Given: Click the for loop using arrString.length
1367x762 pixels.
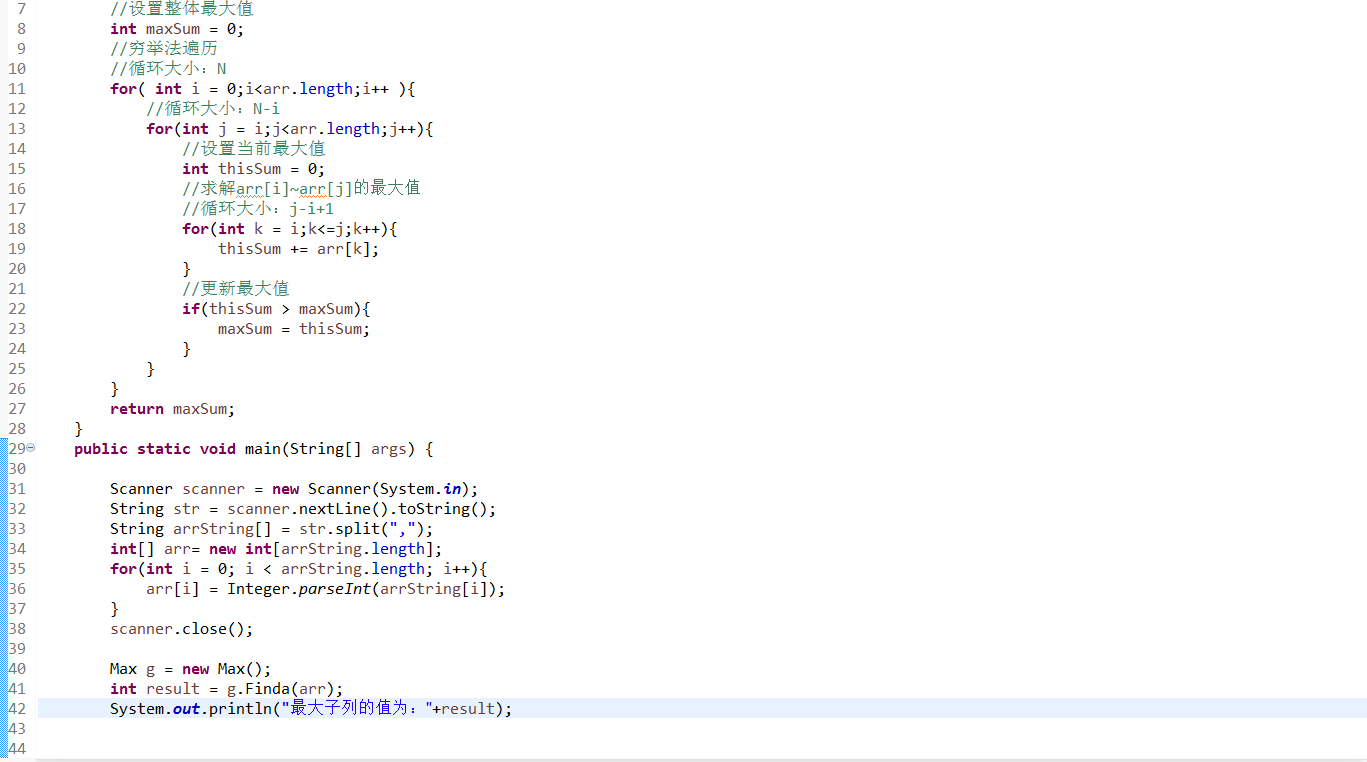Looking at the screenshot, I should [299, 569].
